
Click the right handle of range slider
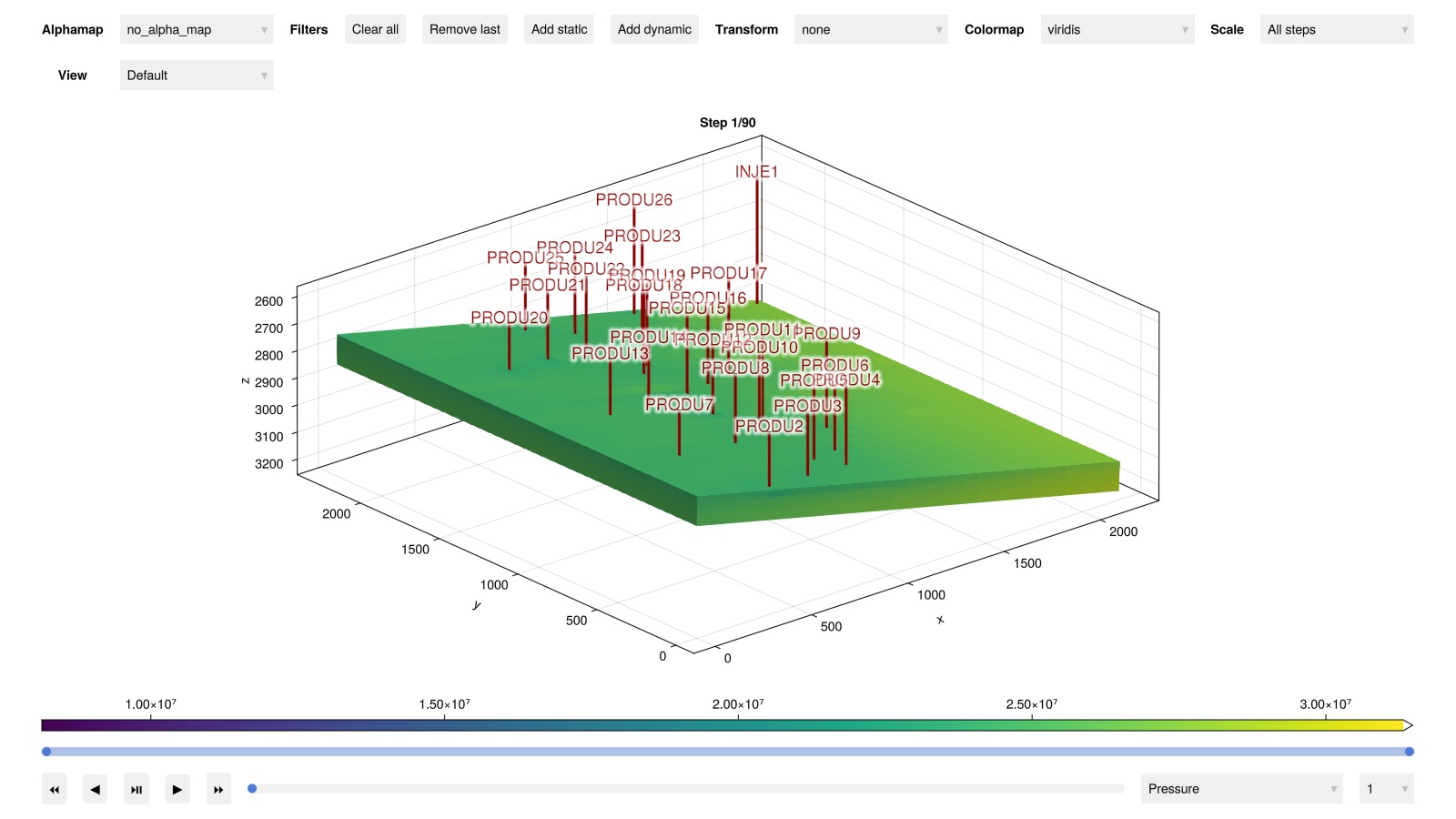click(x=1409, y=752)
